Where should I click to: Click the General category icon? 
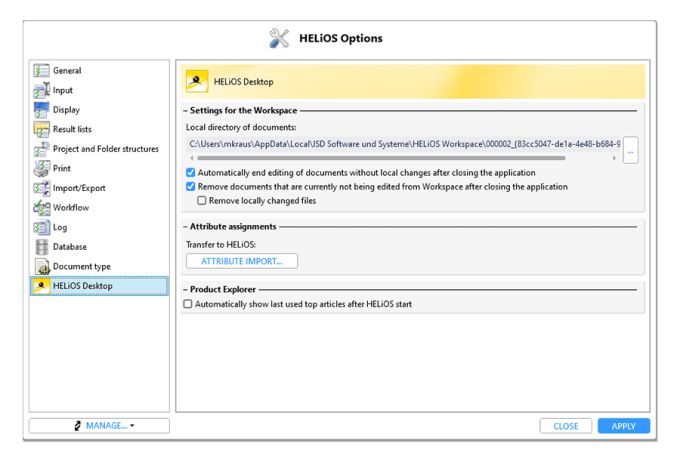tap(41, 70)
